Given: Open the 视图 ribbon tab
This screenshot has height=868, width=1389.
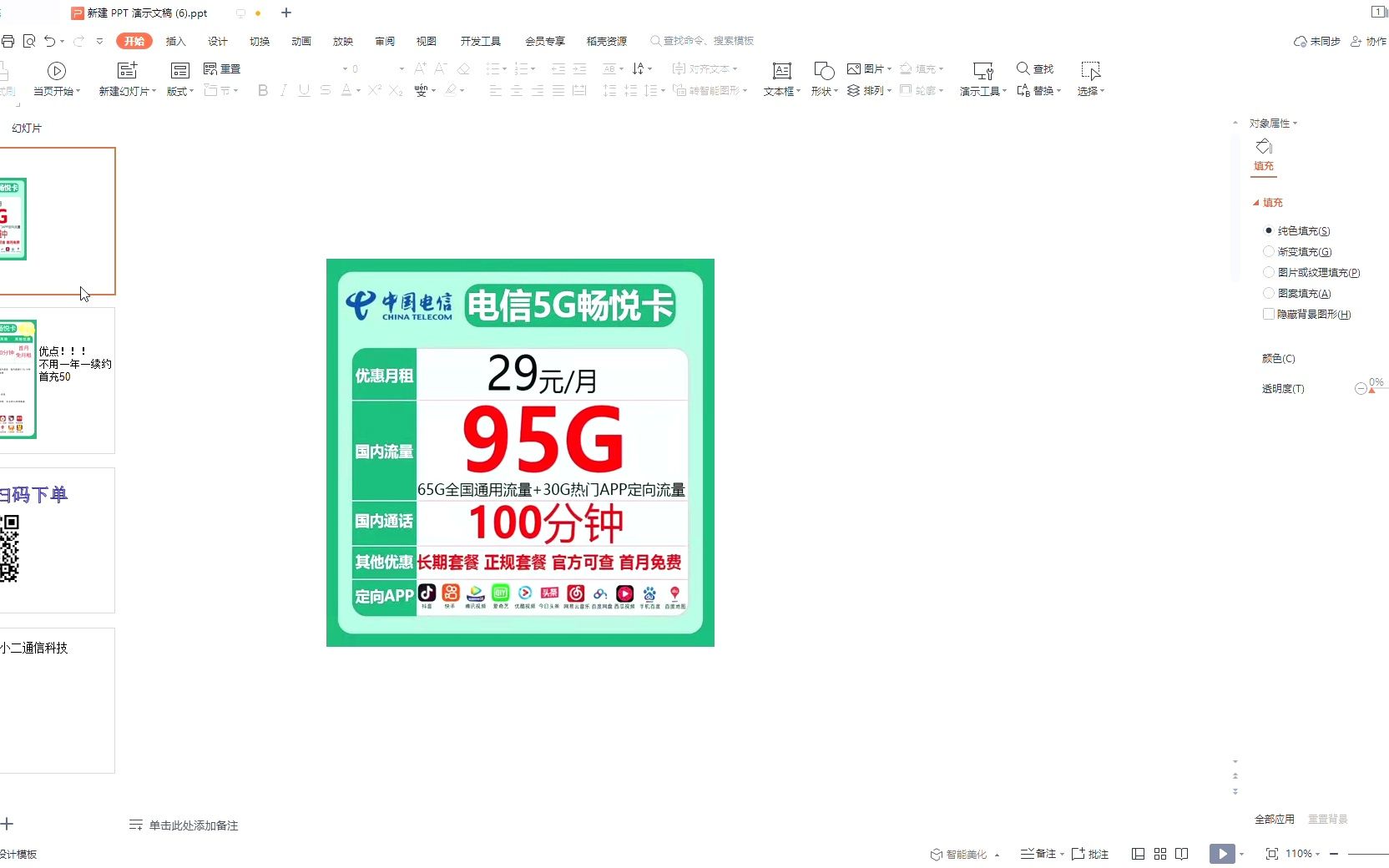Looking at the screenshot, I should tap(426, 41).
